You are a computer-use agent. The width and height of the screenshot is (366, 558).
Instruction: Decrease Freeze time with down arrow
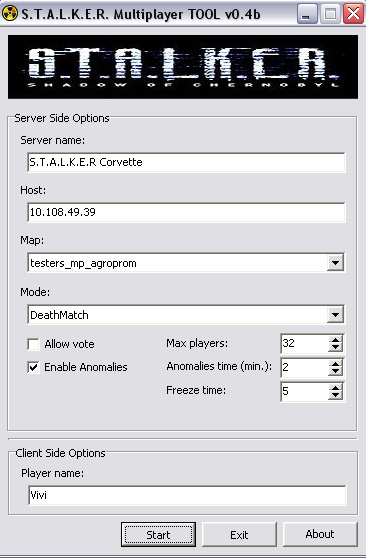[335, 396]
